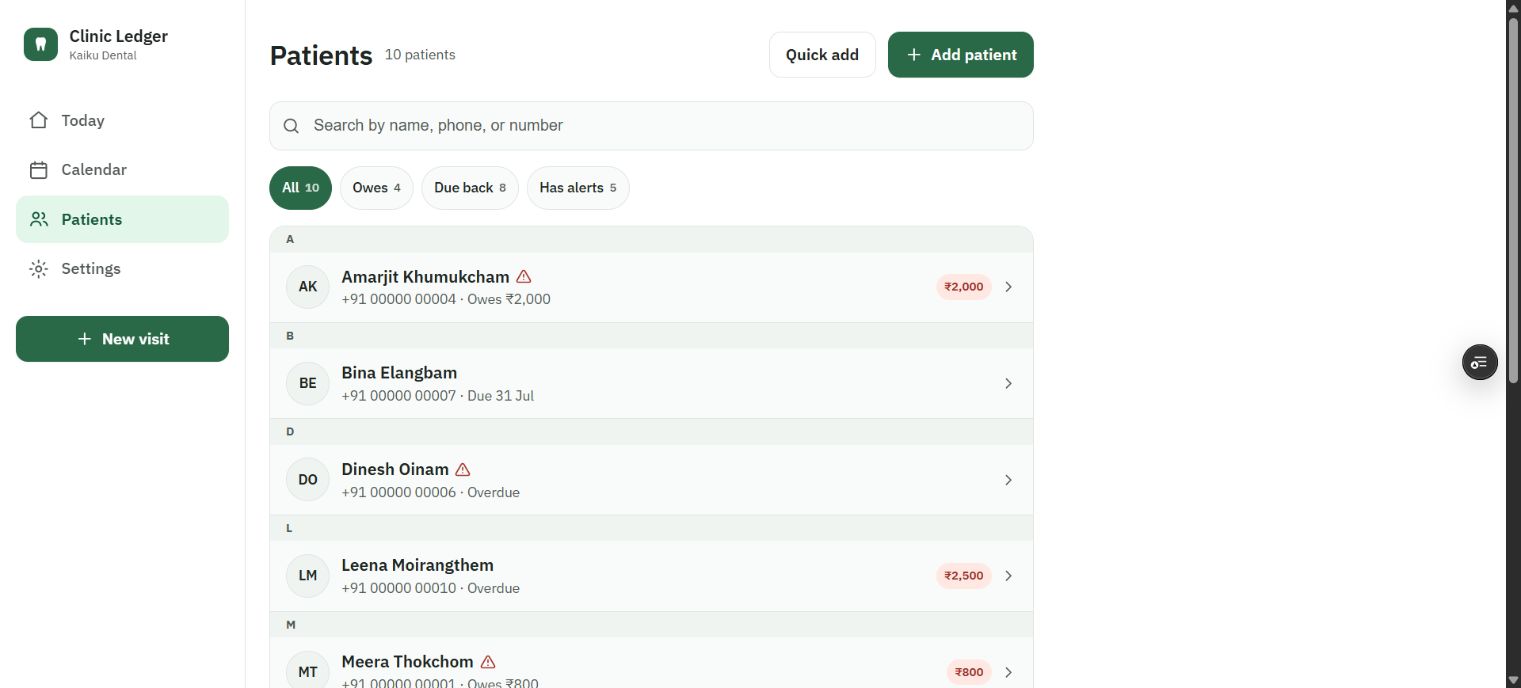Click the alert triangle beside Meera Thokchom
This screenshot has width=1521, height=688.
[488, 662]
